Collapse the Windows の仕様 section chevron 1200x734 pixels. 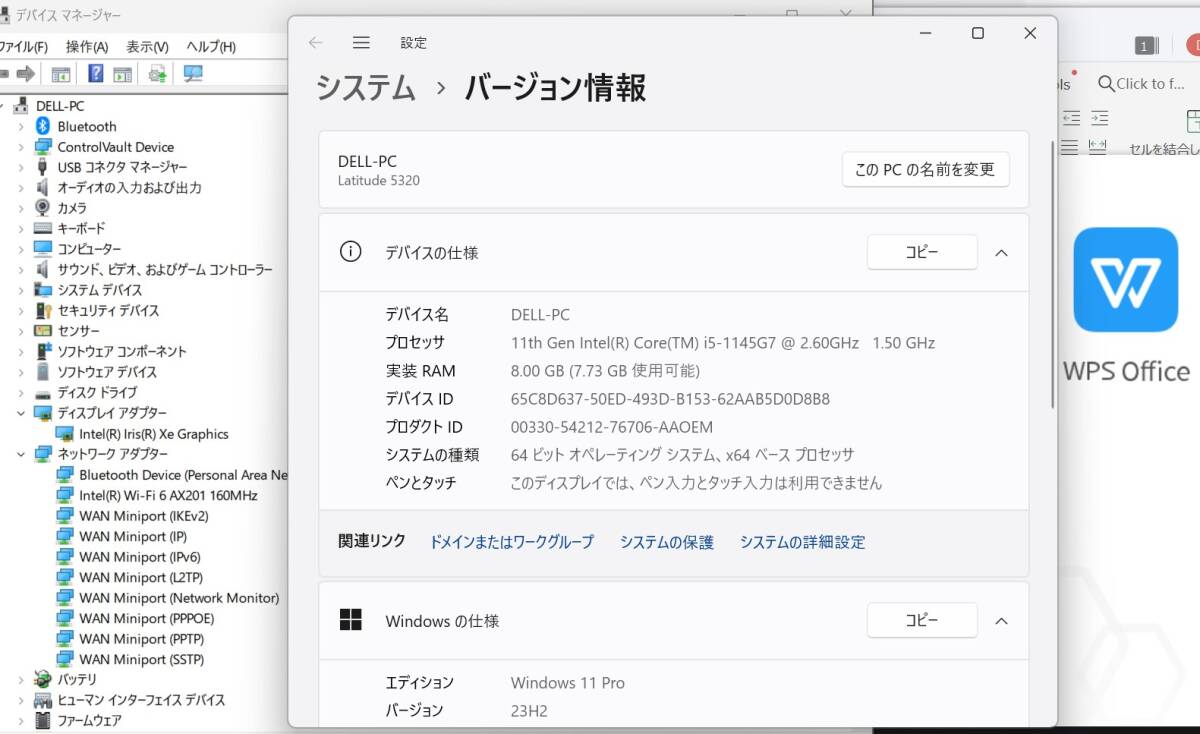pos(1001,620)
